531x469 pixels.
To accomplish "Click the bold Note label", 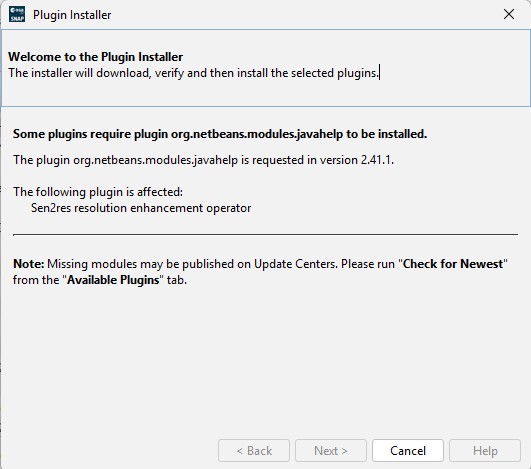I will [28, 264].
